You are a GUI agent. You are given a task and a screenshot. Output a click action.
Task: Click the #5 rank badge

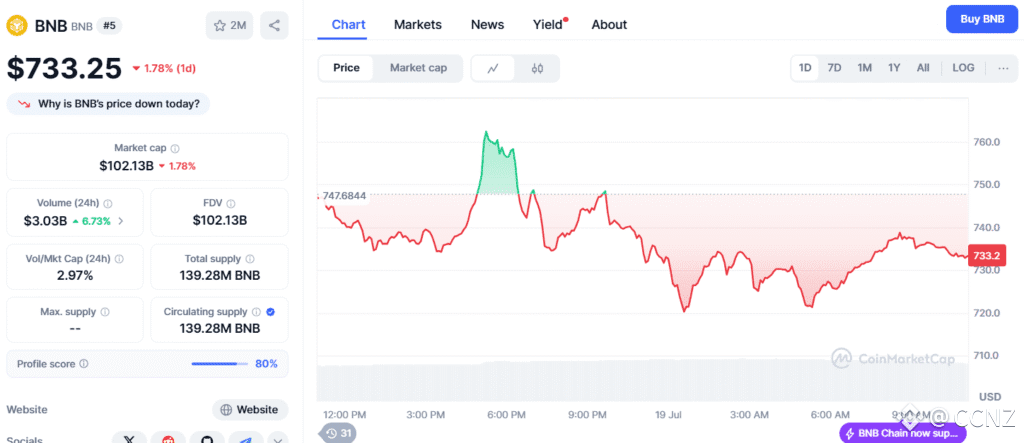point(109,25)
